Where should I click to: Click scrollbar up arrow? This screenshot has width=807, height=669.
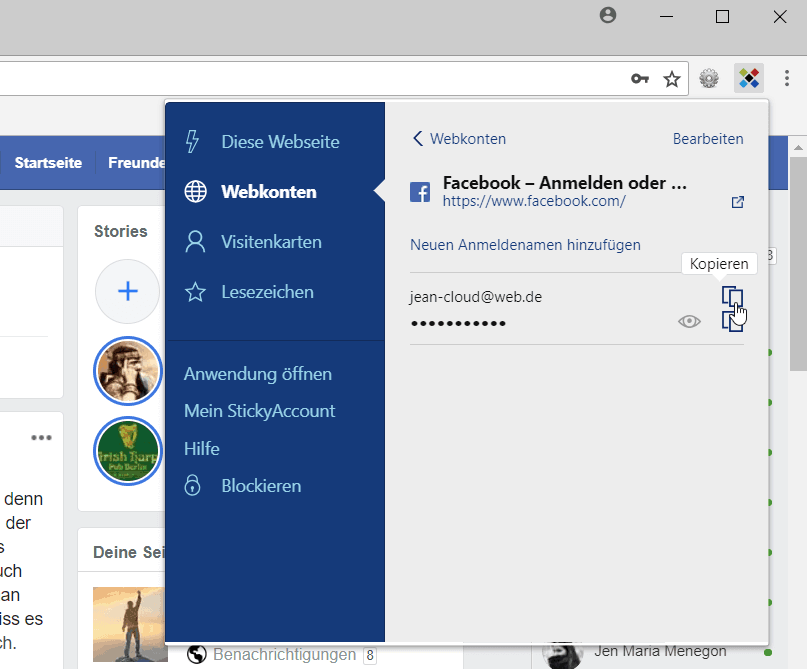coord(798,148)
